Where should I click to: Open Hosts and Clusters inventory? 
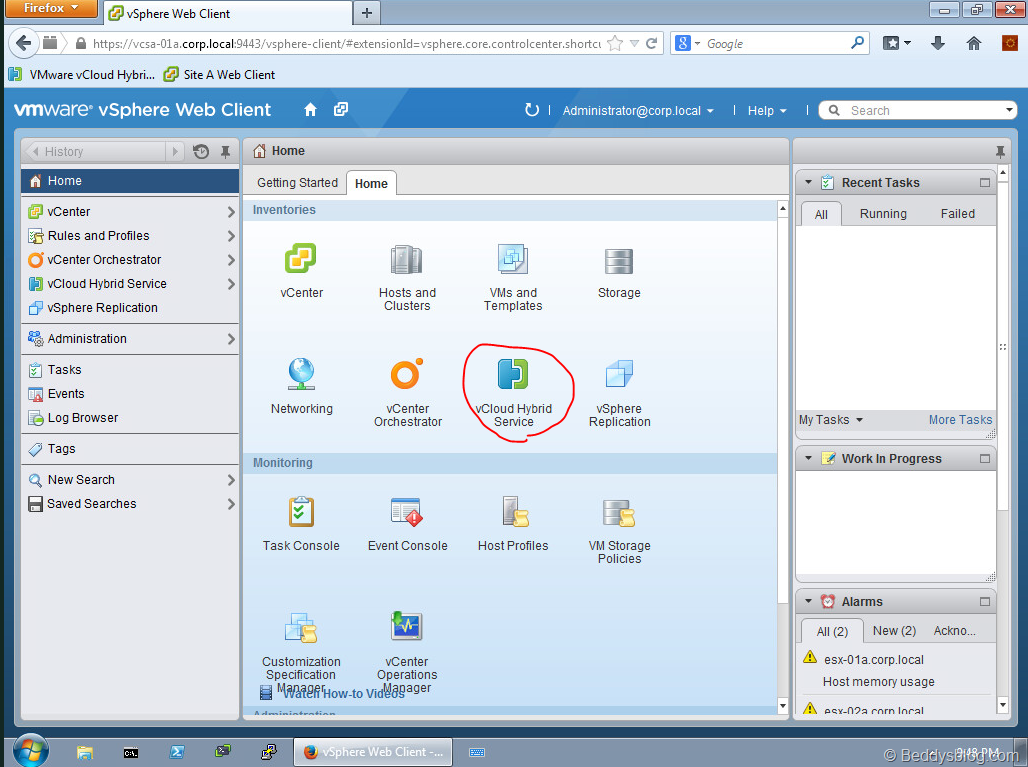(406, 260)
